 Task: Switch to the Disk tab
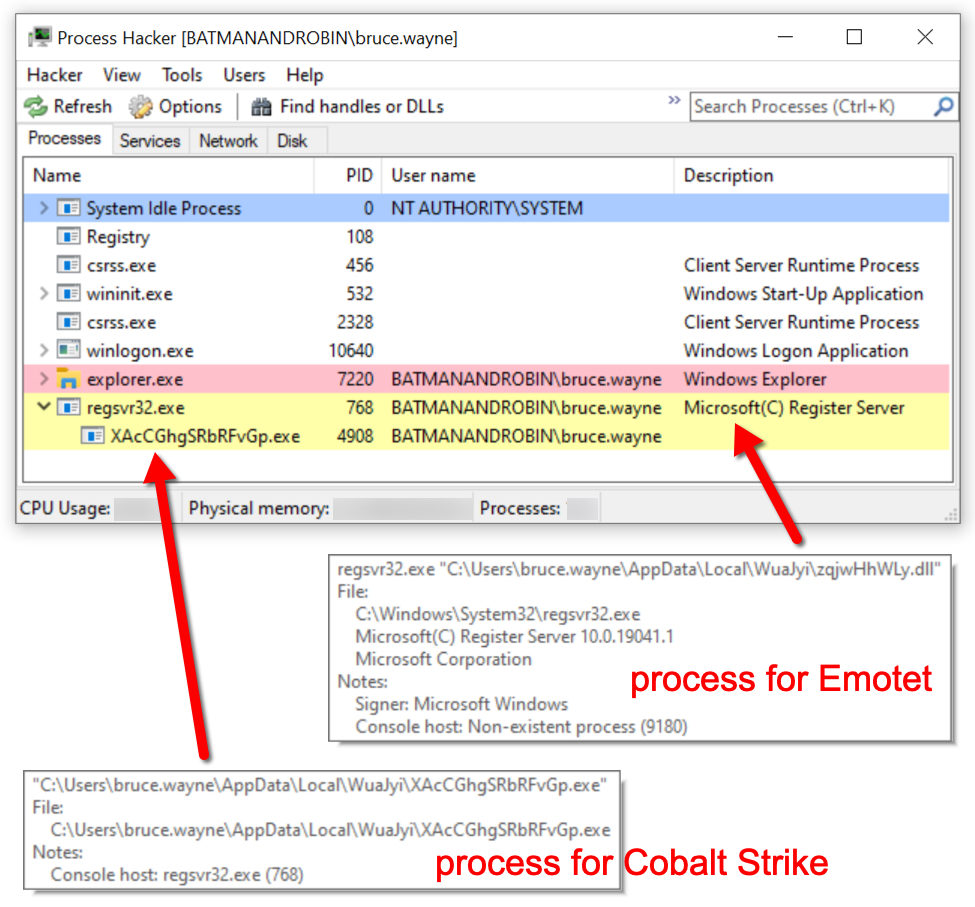coord(292,141)
